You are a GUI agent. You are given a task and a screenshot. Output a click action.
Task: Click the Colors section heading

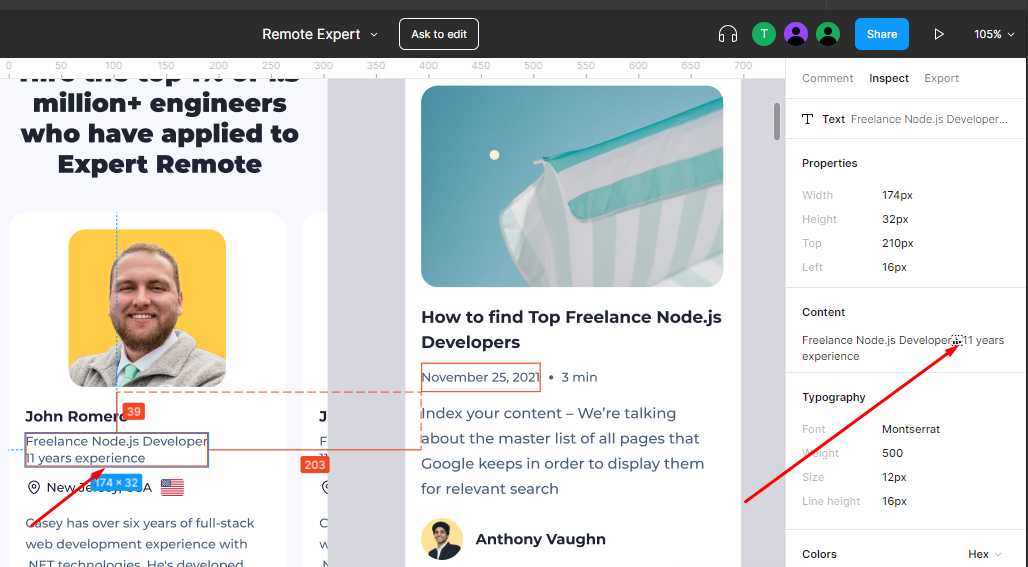820,554
